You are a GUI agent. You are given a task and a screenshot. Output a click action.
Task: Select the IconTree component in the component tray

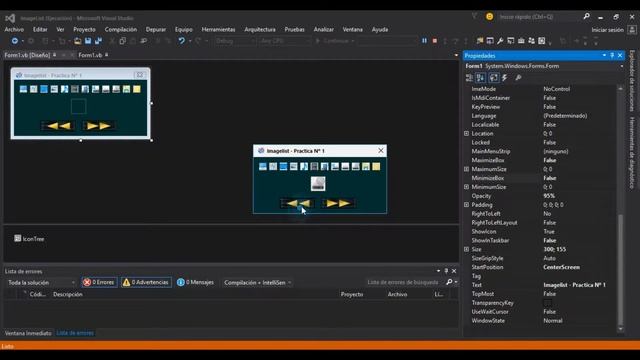[x=29, y=239]
